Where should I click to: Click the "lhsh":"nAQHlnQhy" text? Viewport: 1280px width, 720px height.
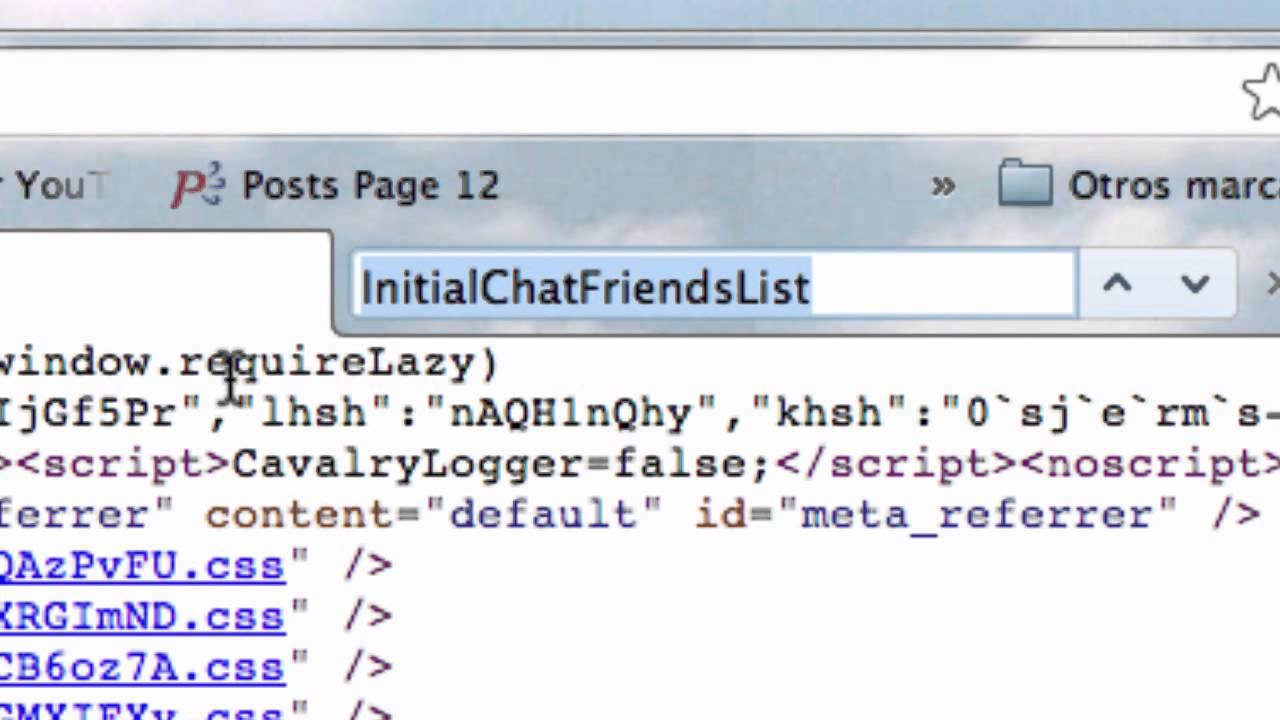[477, 413]
